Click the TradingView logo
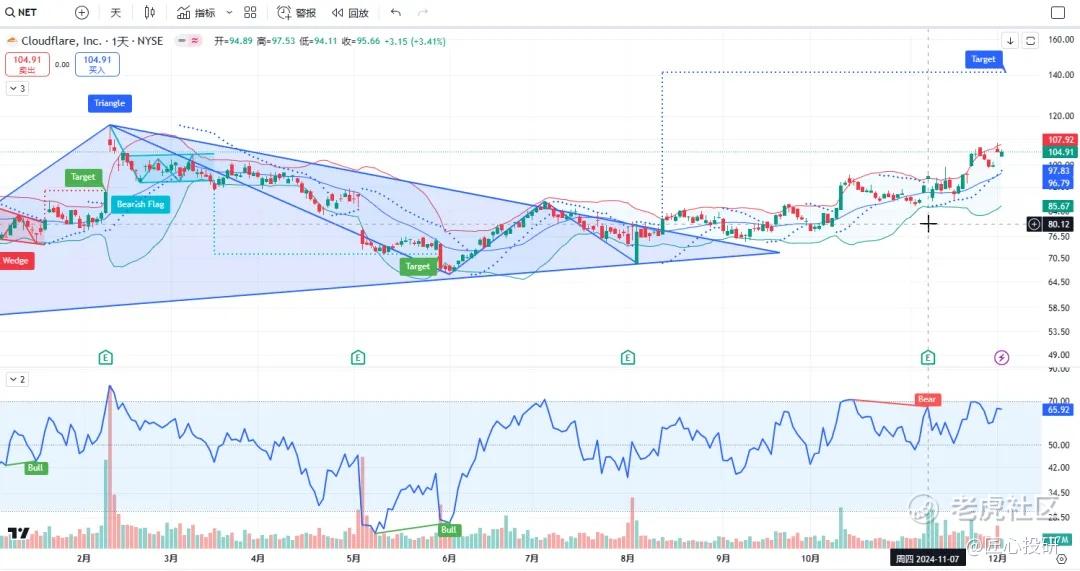Viewport: 1080px width, 571px height. point(19,534)
